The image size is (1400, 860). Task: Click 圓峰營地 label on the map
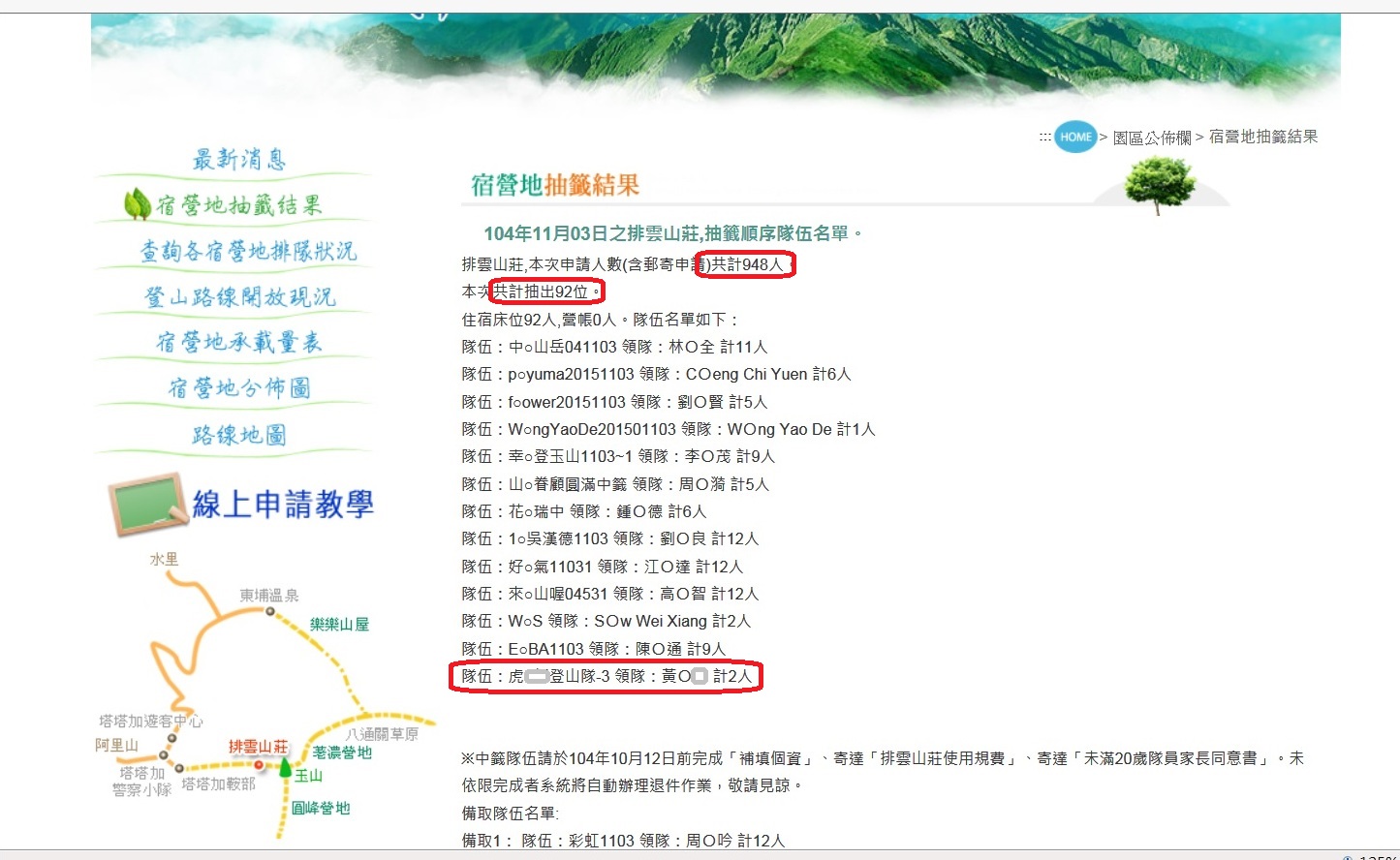321,808
